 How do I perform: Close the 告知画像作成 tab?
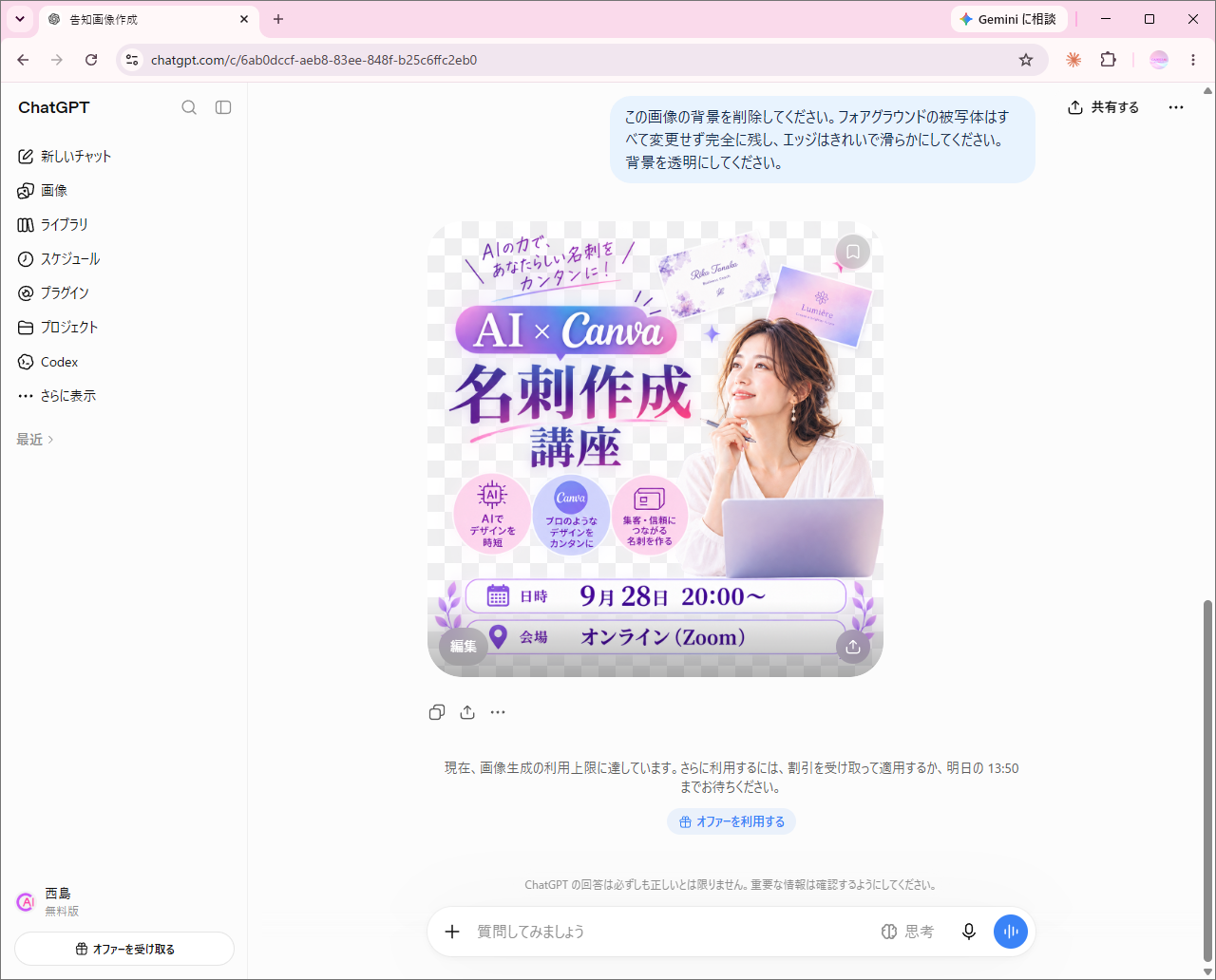tap(244, 19)
